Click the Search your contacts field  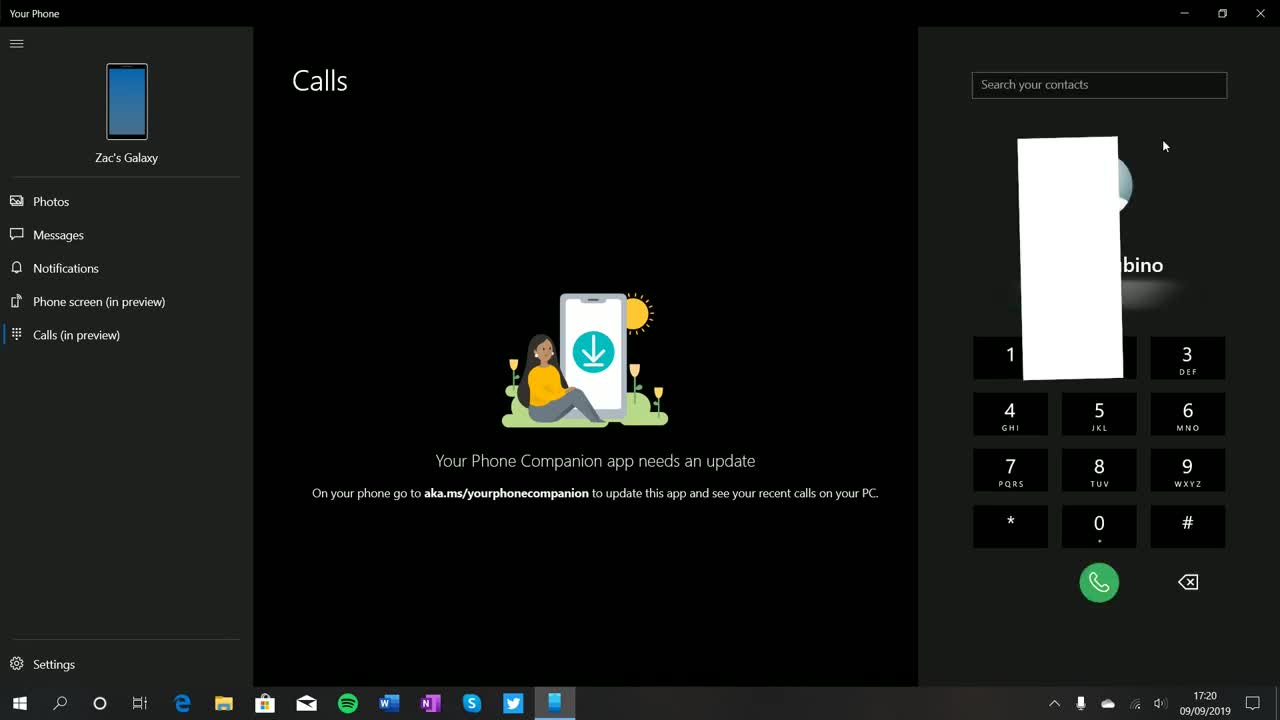coord(1099,85)
